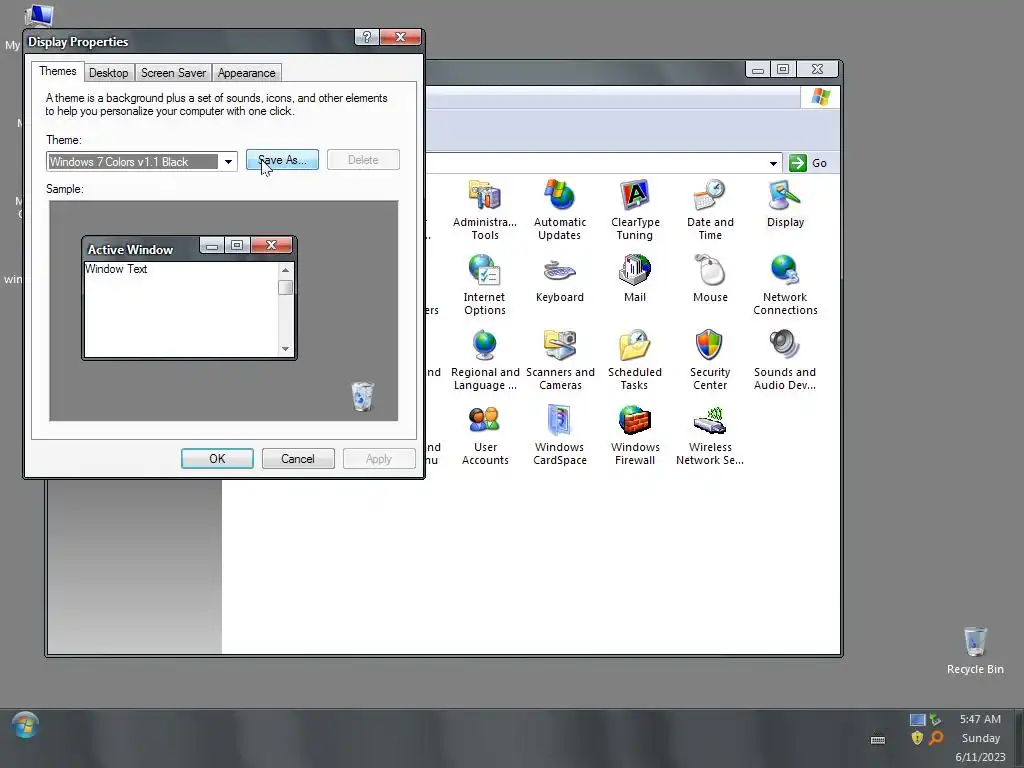The height and width of the screenshot is (768, 1024).
Task: Expand Control Panel address bar dropdown
Action: 773,163
